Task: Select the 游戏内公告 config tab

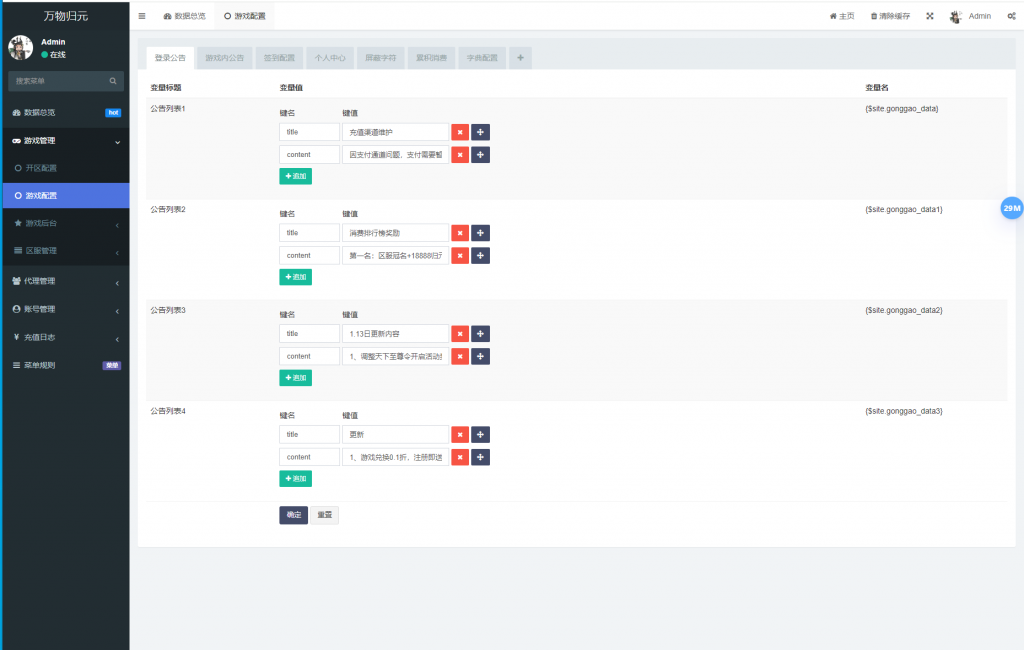Action: pyautogui.click(x=225, y=58)
